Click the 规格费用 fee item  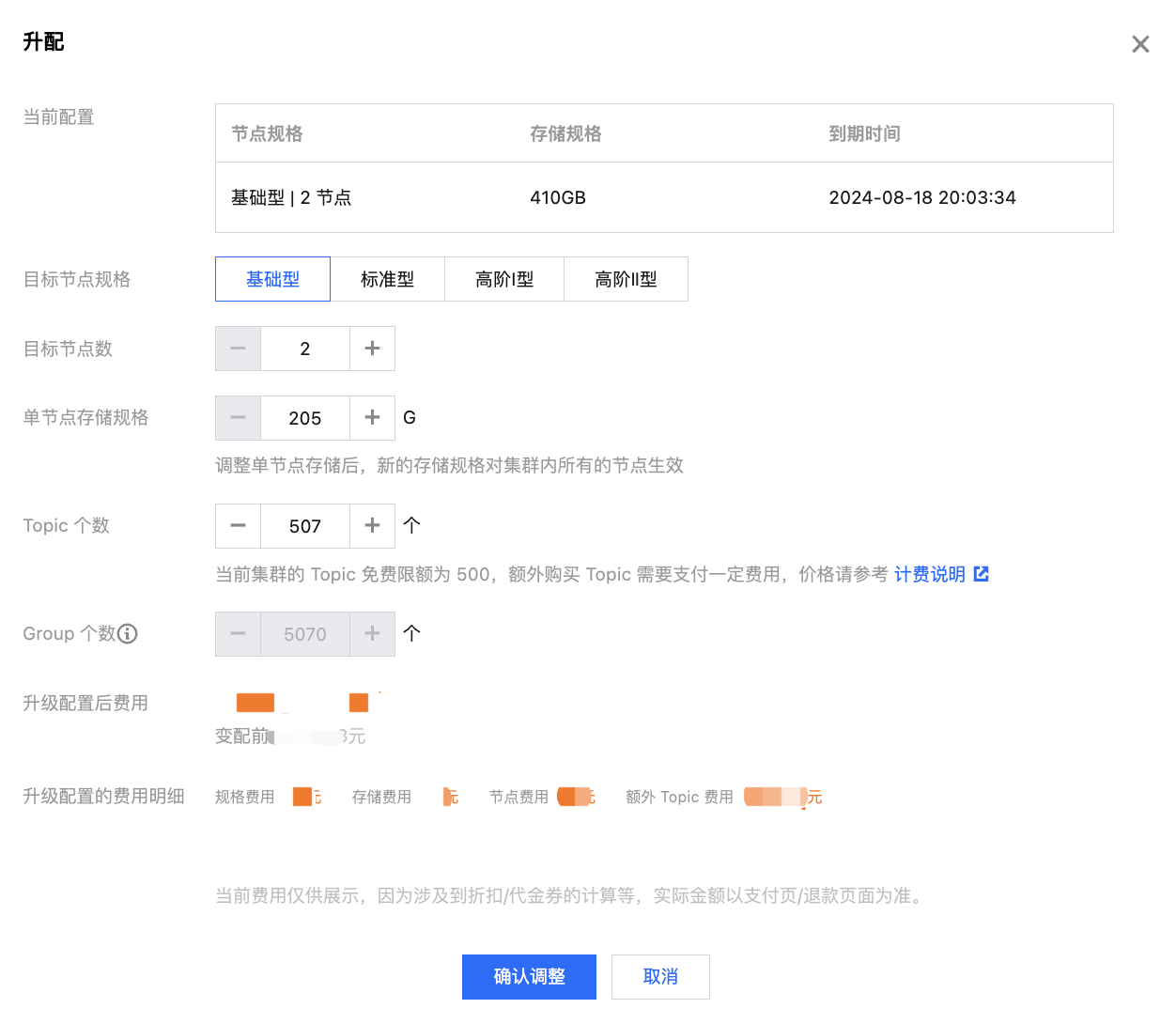pyautogui.click(x=269, y=797)
